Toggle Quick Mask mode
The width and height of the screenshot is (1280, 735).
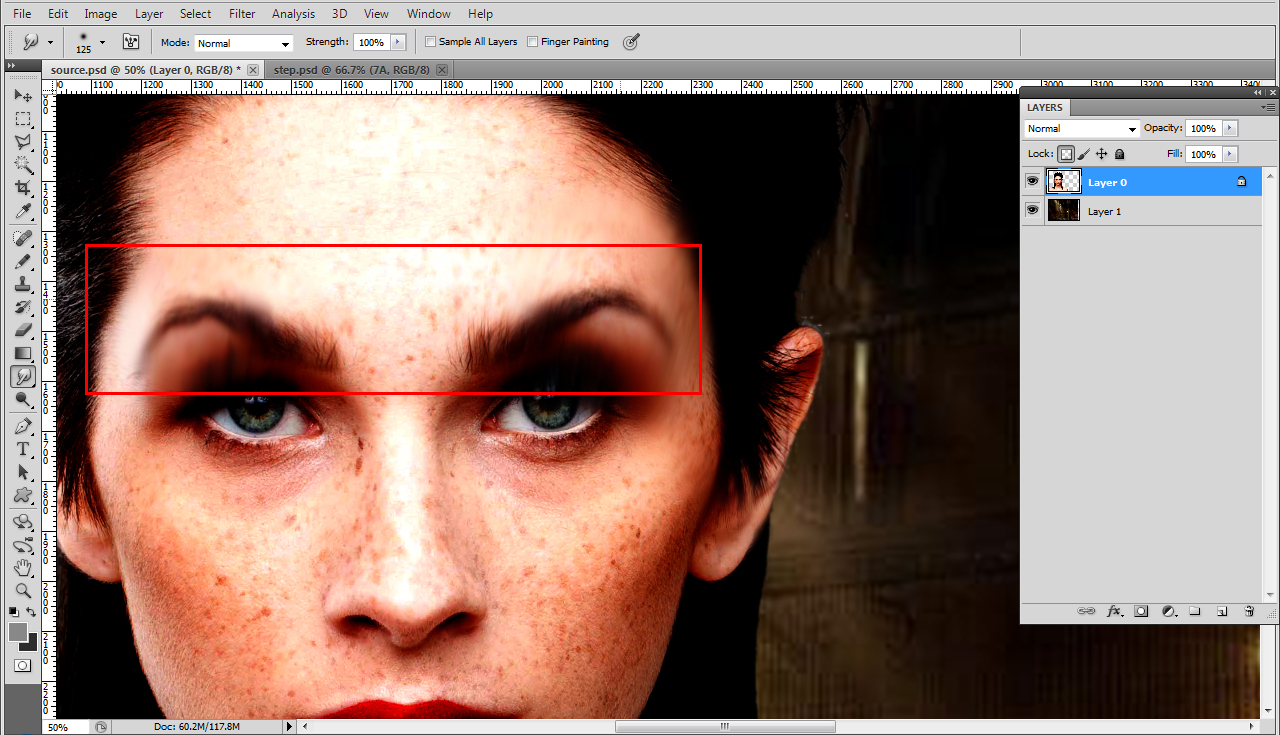[x=22, y=666]
